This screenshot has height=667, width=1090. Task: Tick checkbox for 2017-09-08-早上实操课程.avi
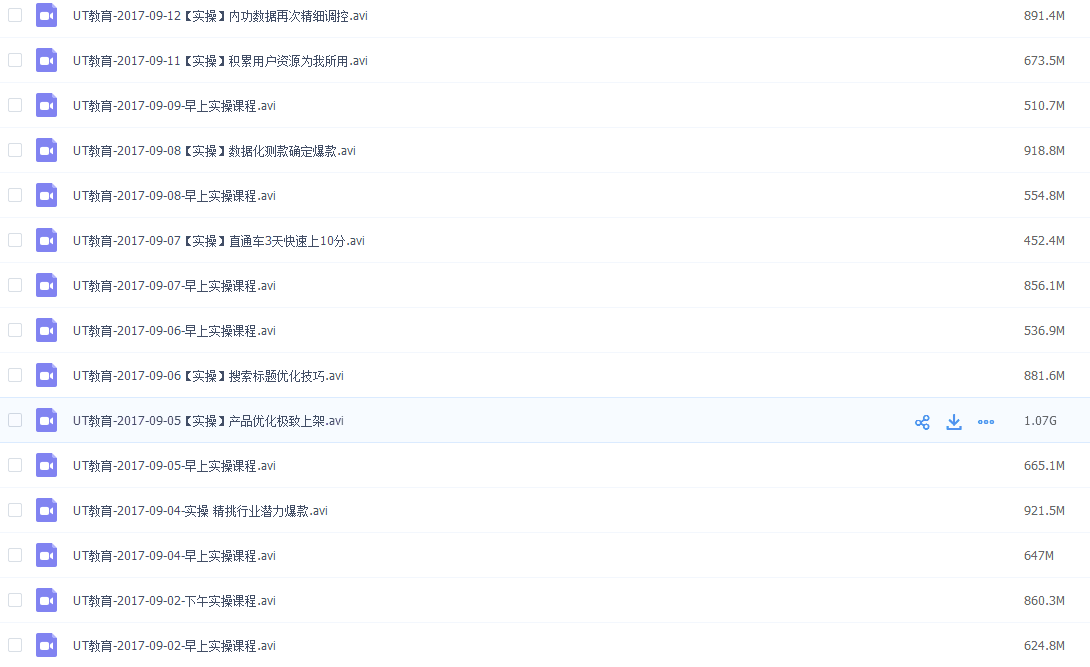click(x=15, y=195)
